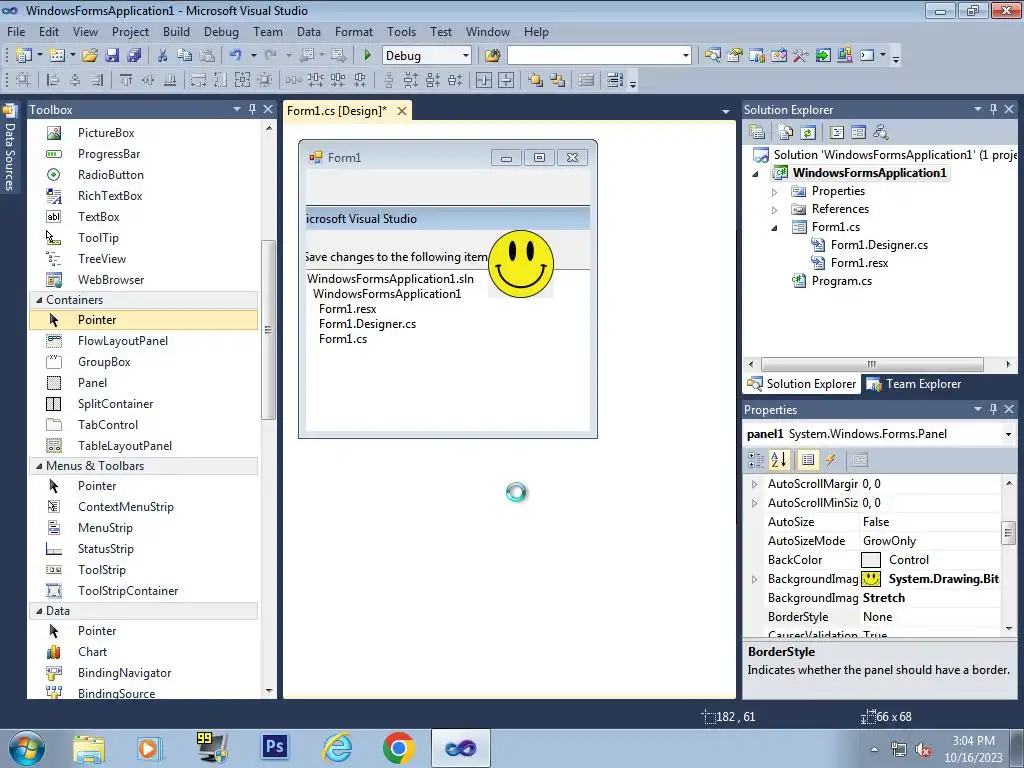Toggle Categorized view in Properties panel
Viewport: 1024px width, 768px height.
point(756,460)
